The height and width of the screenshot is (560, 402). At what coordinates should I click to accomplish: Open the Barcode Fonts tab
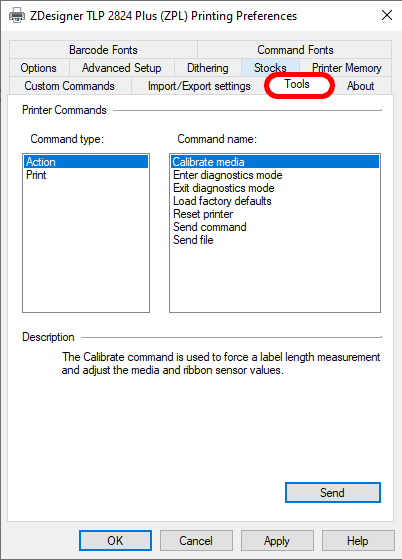point(103,50)
